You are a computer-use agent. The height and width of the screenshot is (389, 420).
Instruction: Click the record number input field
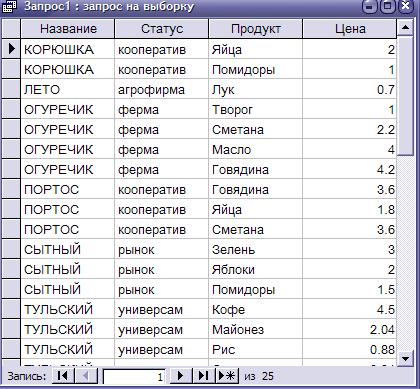pos(134,377)
